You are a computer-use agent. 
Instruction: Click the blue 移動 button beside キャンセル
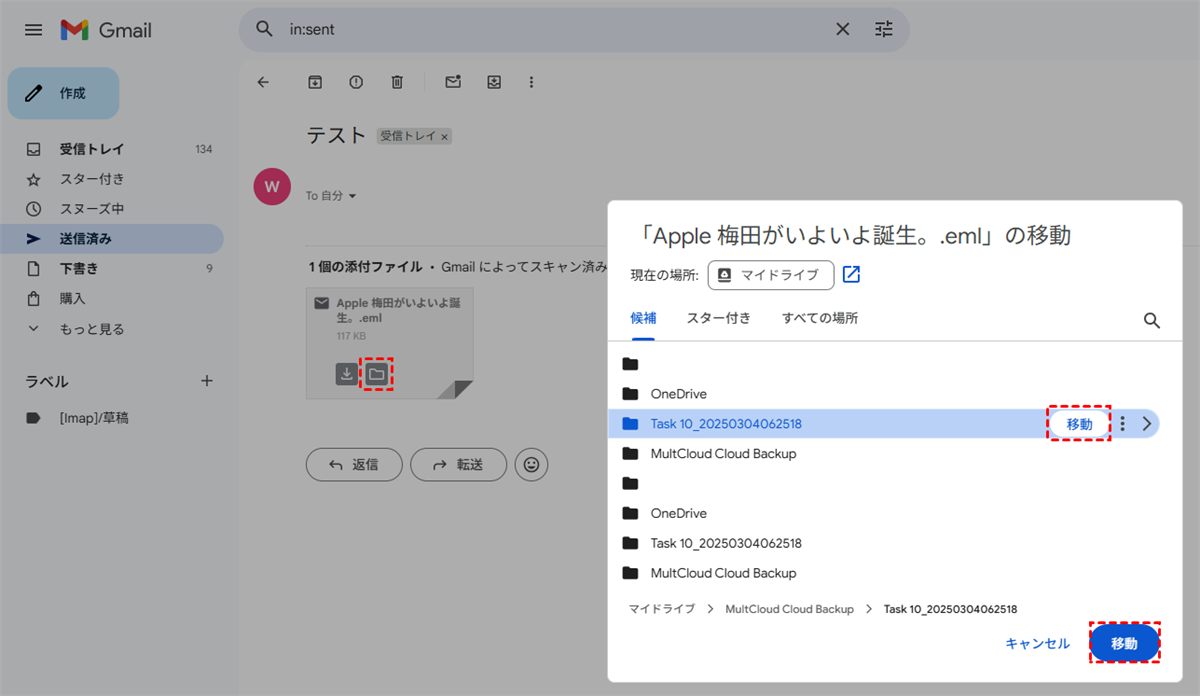tap(1124, 644)
